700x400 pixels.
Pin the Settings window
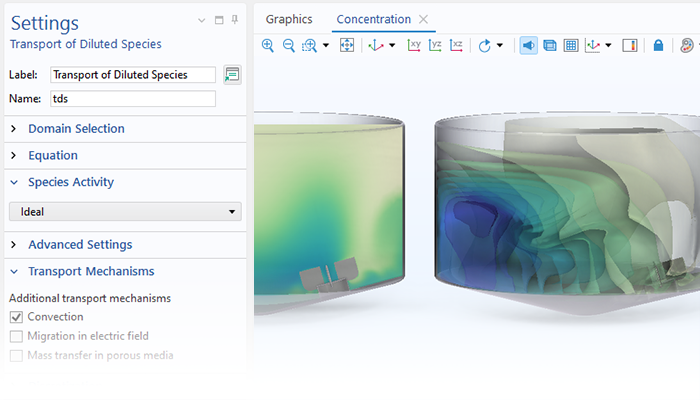(x=235, y=20)
